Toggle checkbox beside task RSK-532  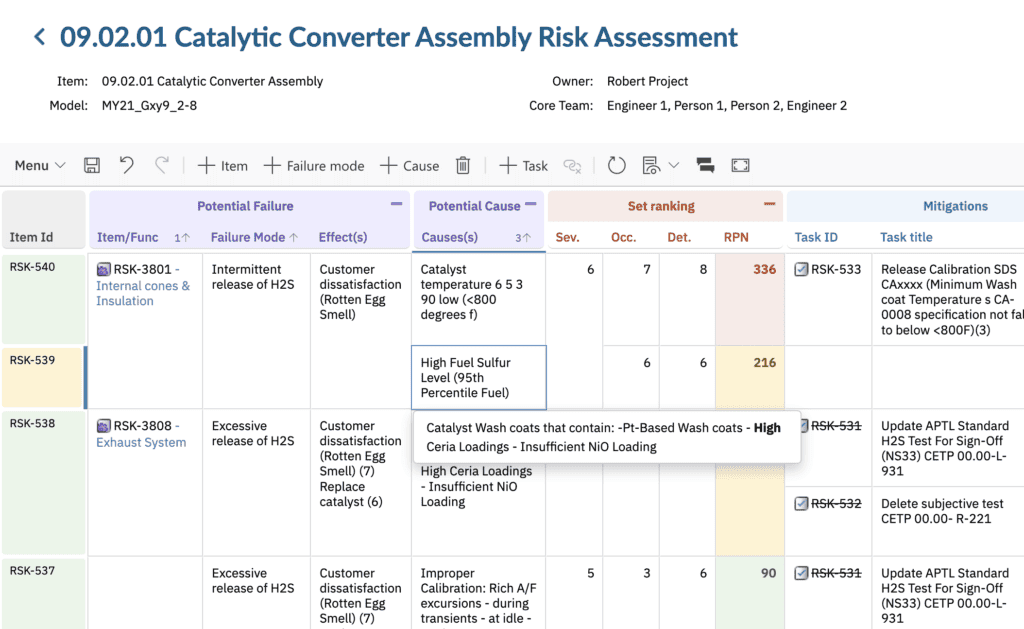[x=800, y=503]
